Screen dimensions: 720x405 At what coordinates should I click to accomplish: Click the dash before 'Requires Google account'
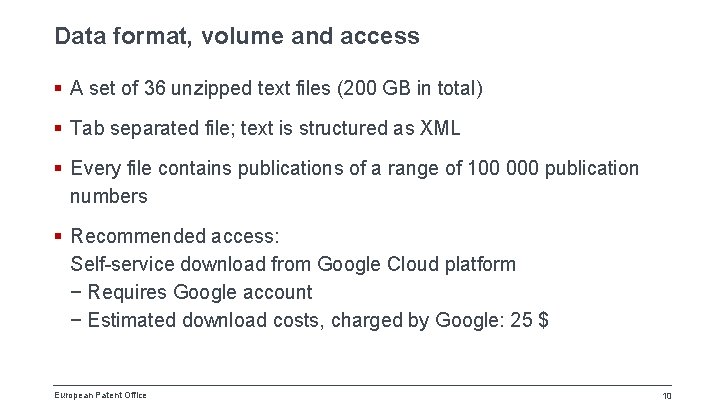pos(76,292)
